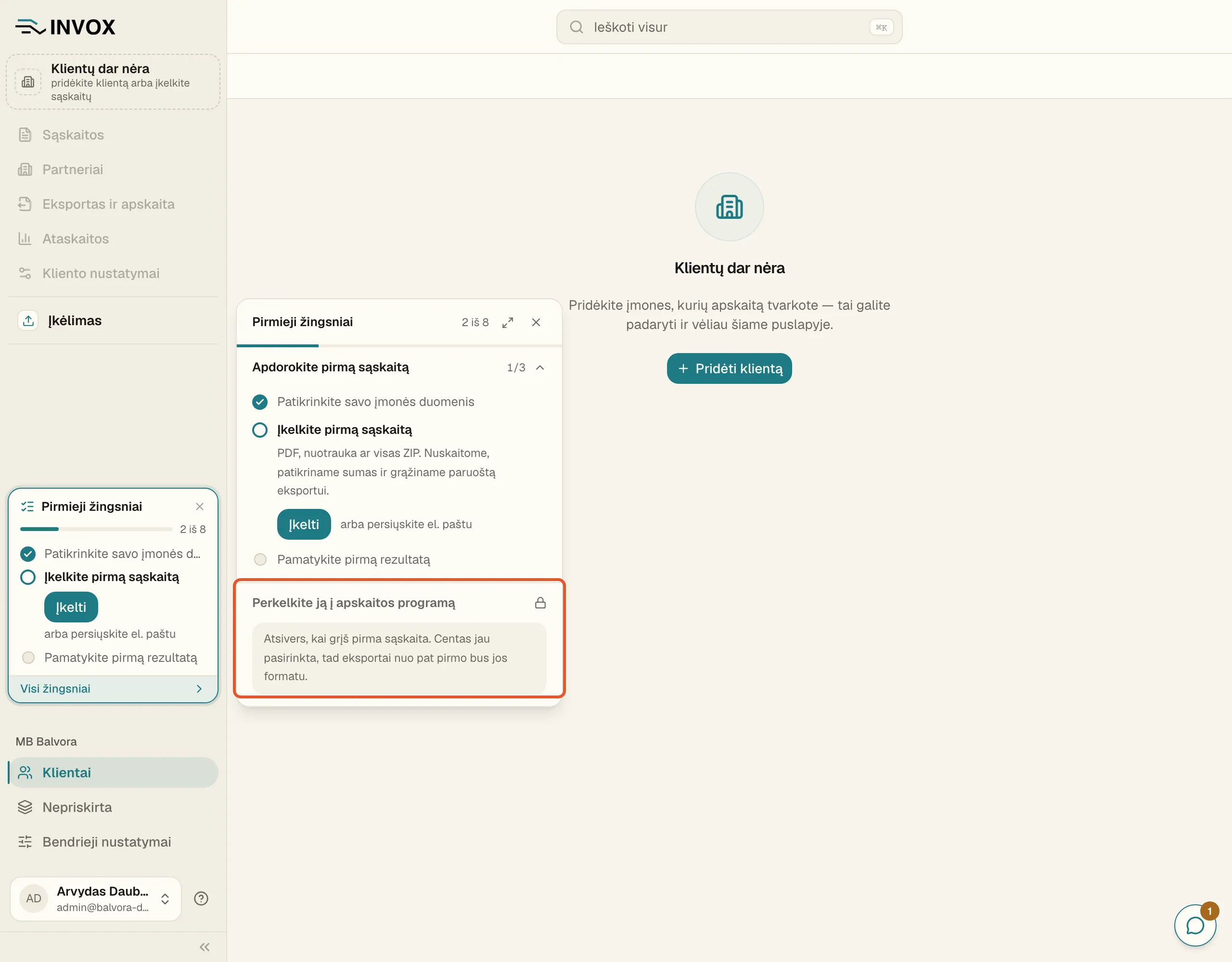Click the Kliento nustatymai sliders icon

(x=25, y=274)
